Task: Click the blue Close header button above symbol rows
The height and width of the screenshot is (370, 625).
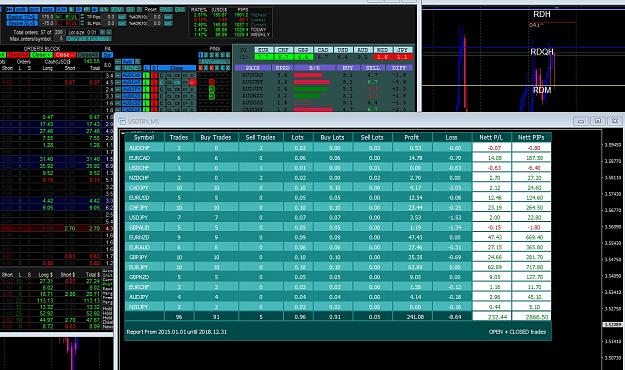Action: (177, 68)
